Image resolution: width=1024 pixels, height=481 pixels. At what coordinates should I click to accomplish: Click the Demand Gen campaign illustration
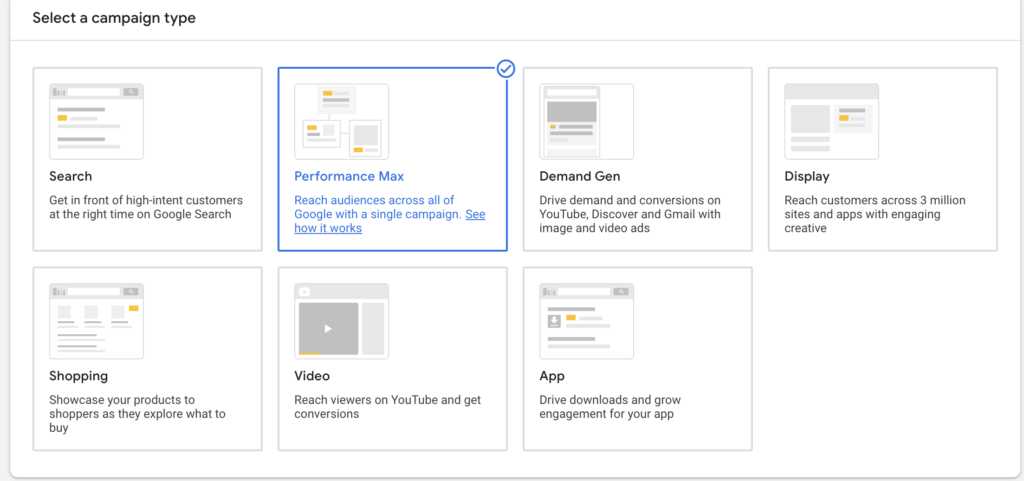586,121
